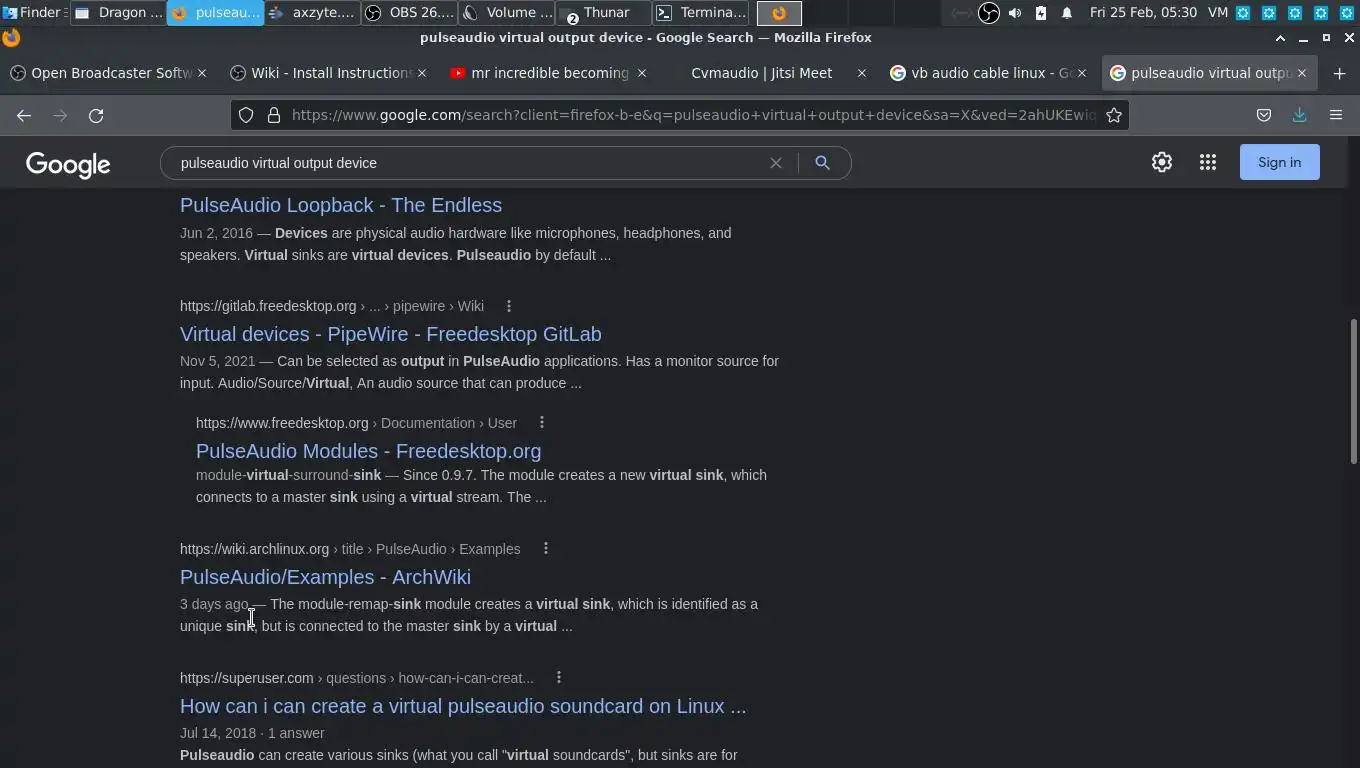Open the tracking protection shield icon
The image size is (1360, 768).
coord(246,115)
